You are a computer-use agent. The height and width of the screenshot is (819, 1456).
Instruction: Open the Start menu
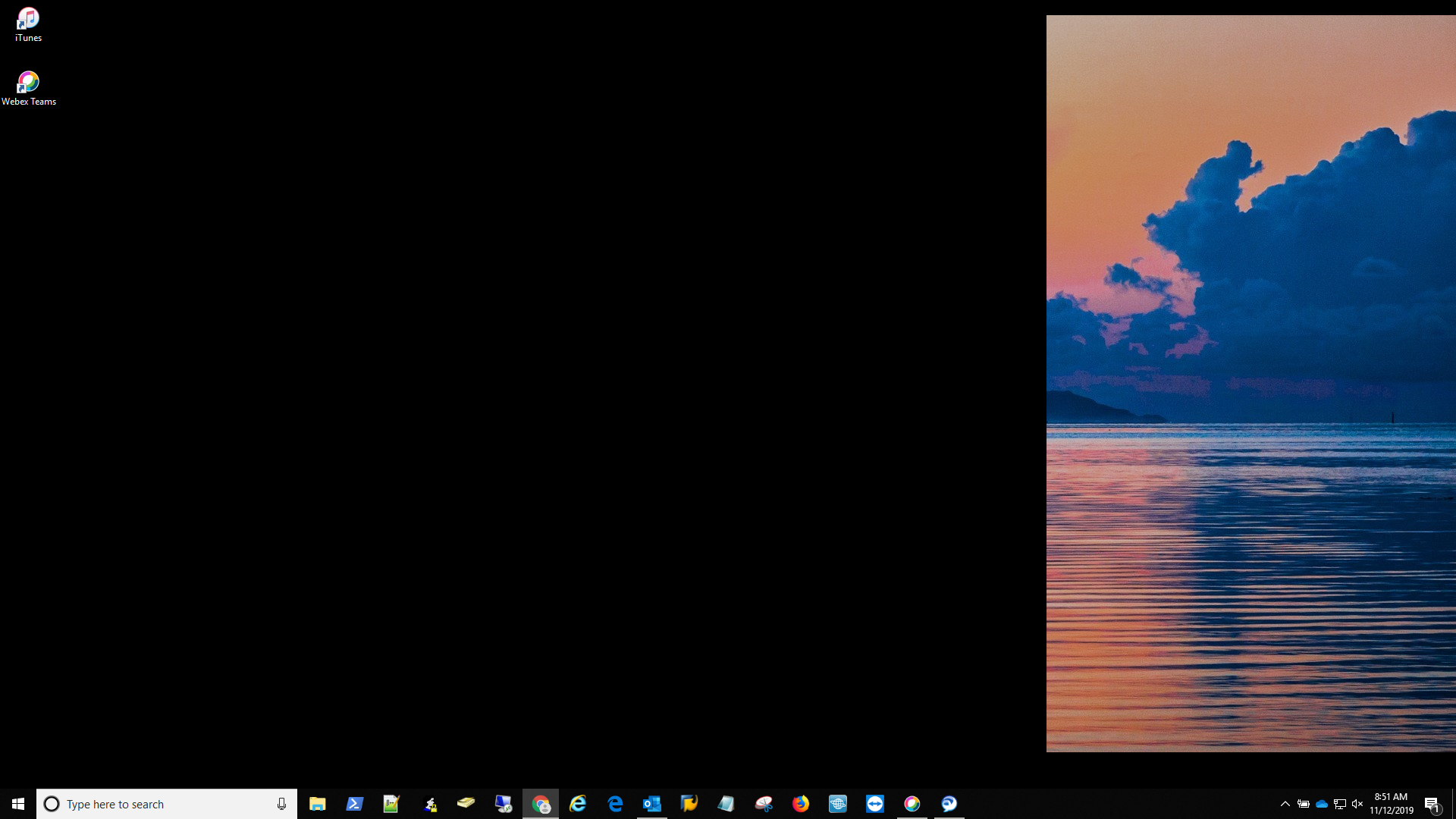18,803
